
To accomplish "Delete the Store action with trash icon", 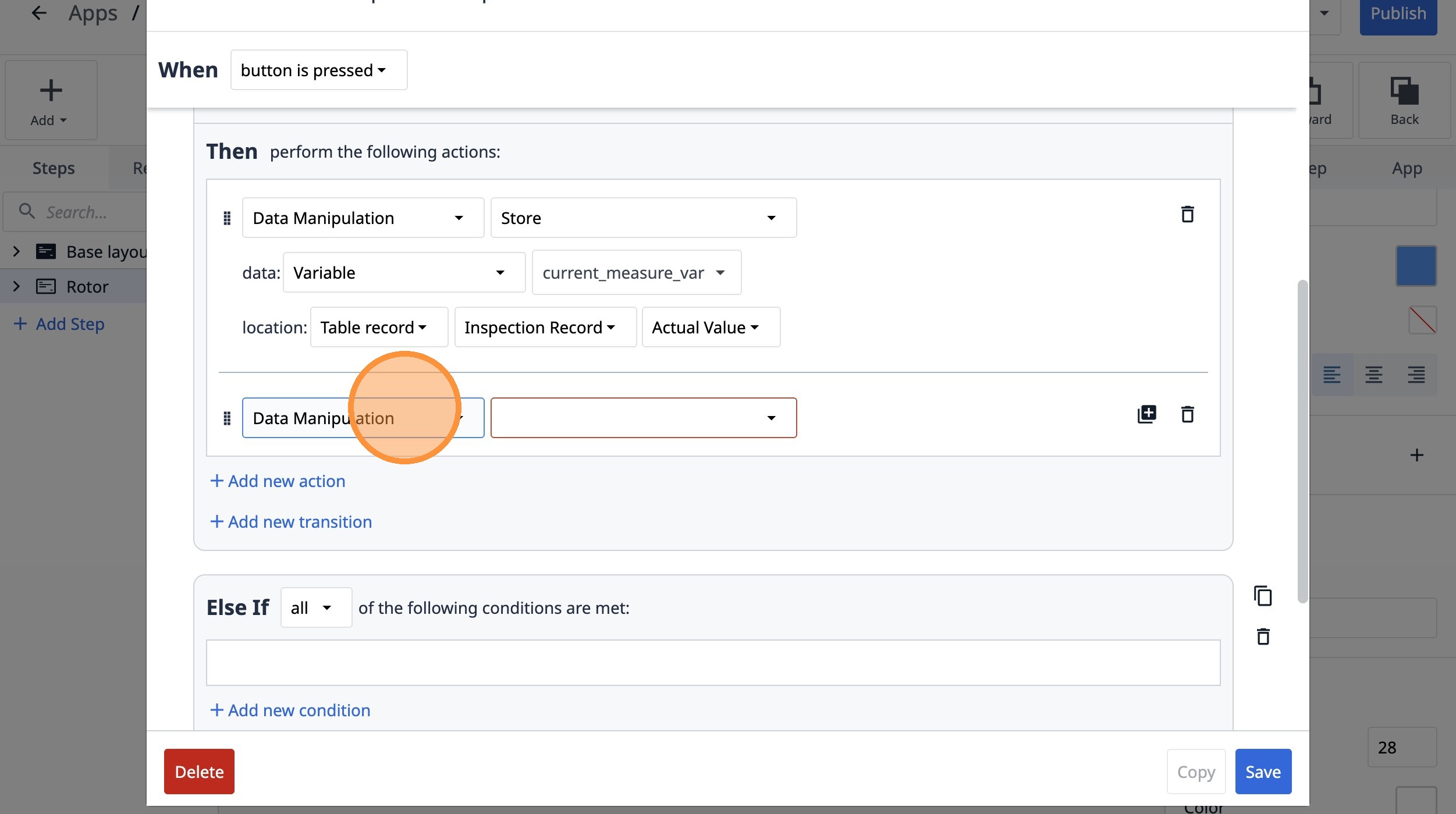I will (x=1187, y=214).
